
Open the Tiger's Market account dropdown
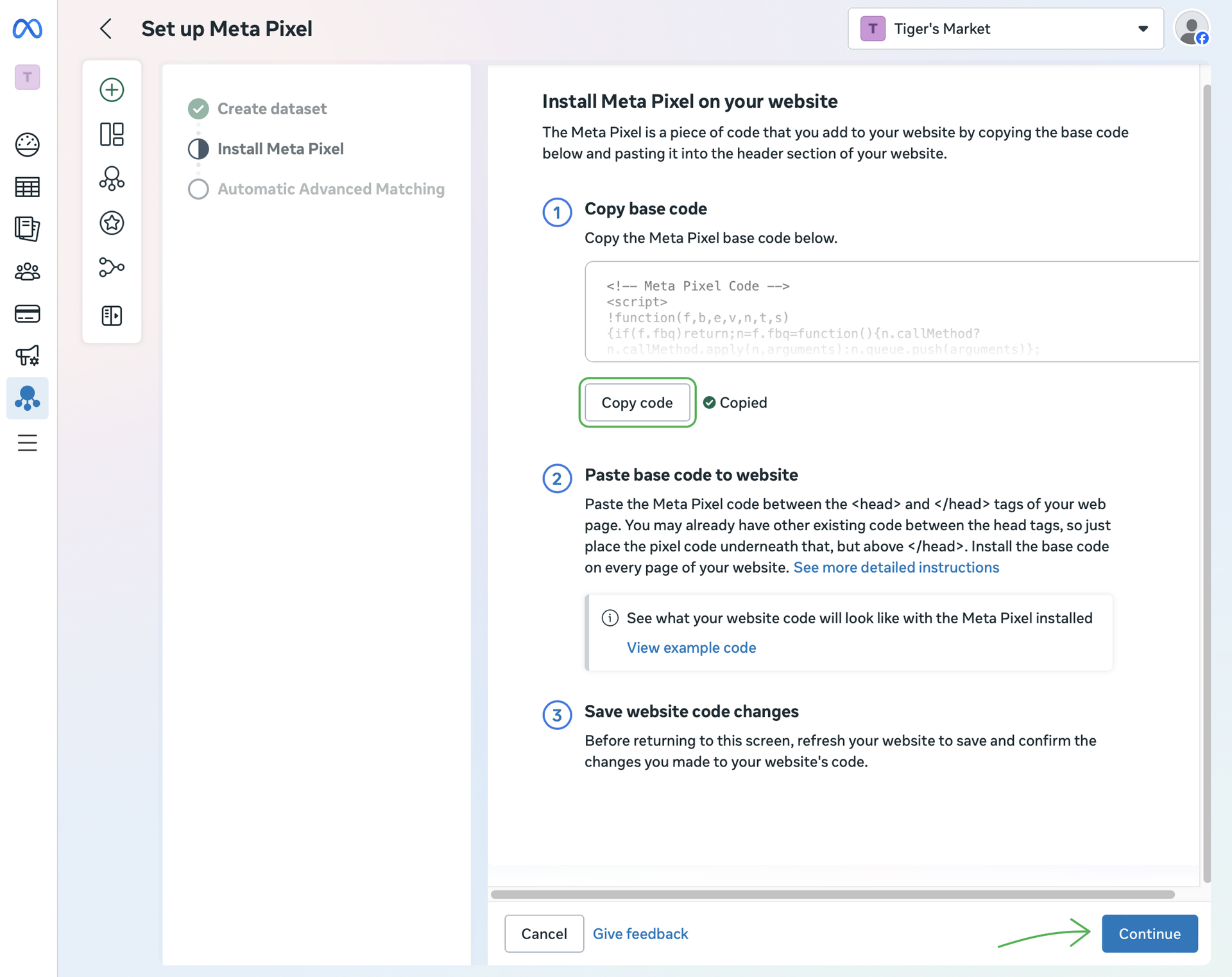(x=1005, y=29)
